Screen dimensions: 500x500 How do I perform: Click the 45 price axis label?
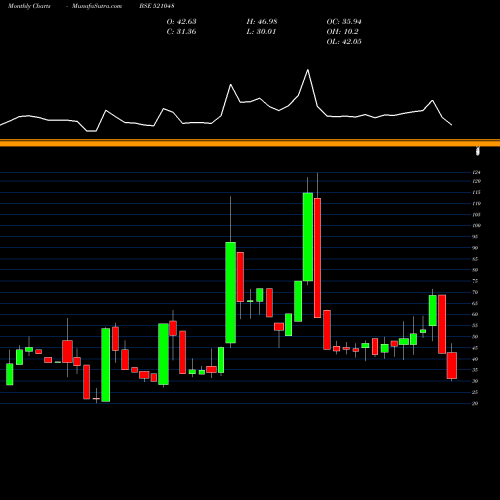pyautogui.click(x=475, y=348)
